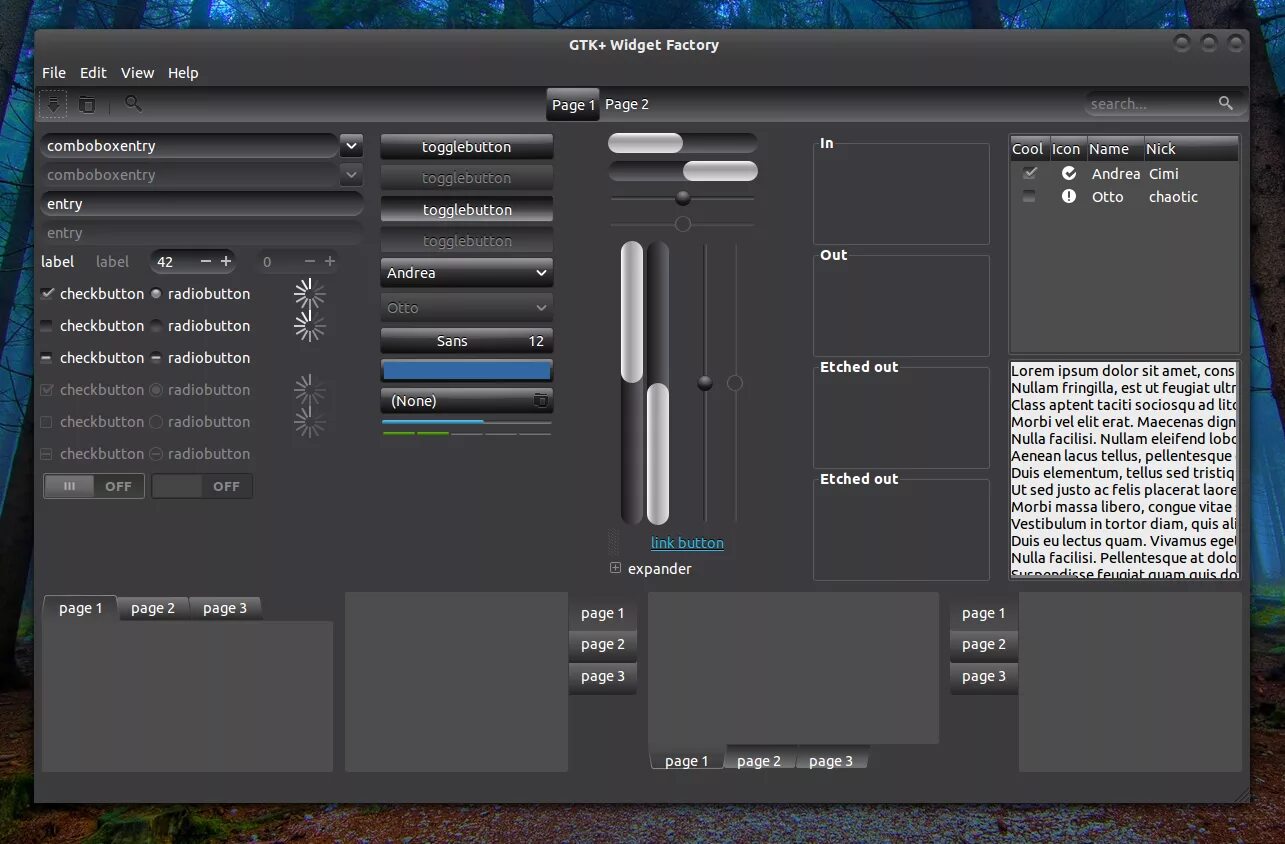Open the enabled comboboxentry dropdown arrow
The image size is (1285, 844).
click(x=350, y=146)
